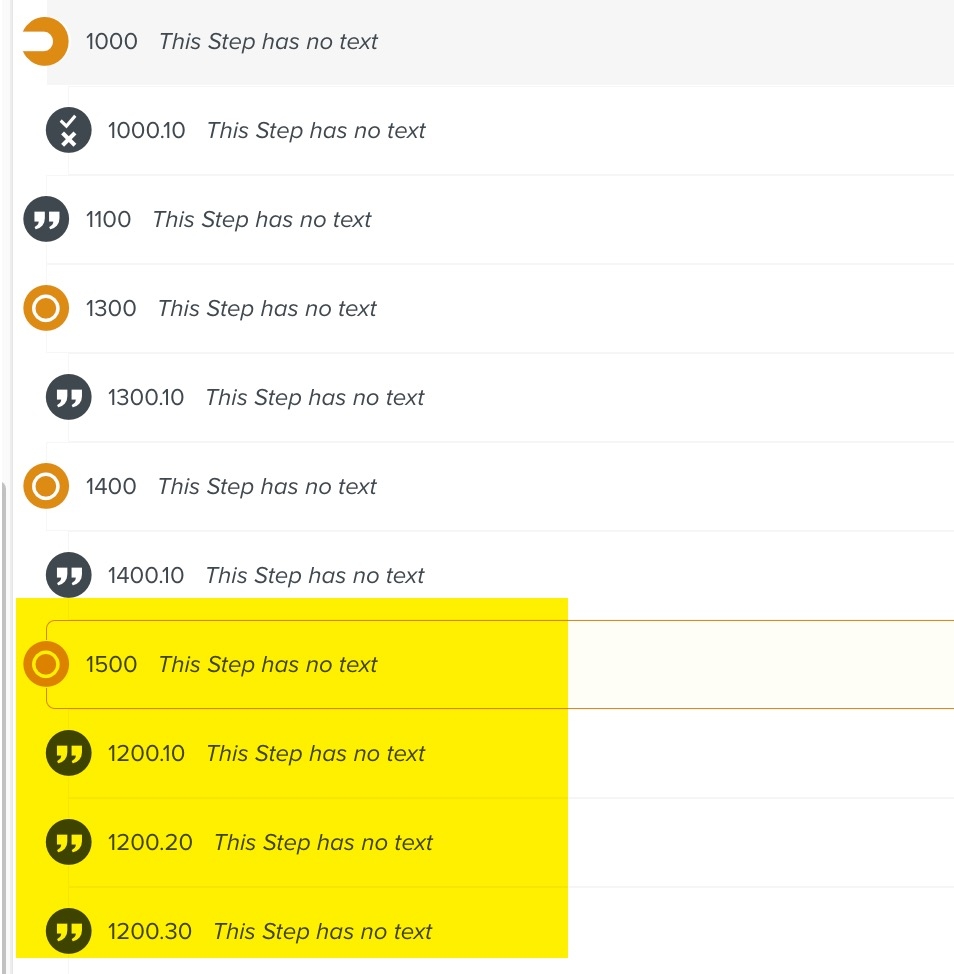Click the quote icon for step 1200.30
Viewport: 954px width, 974px height.
[x=68, y=932]
